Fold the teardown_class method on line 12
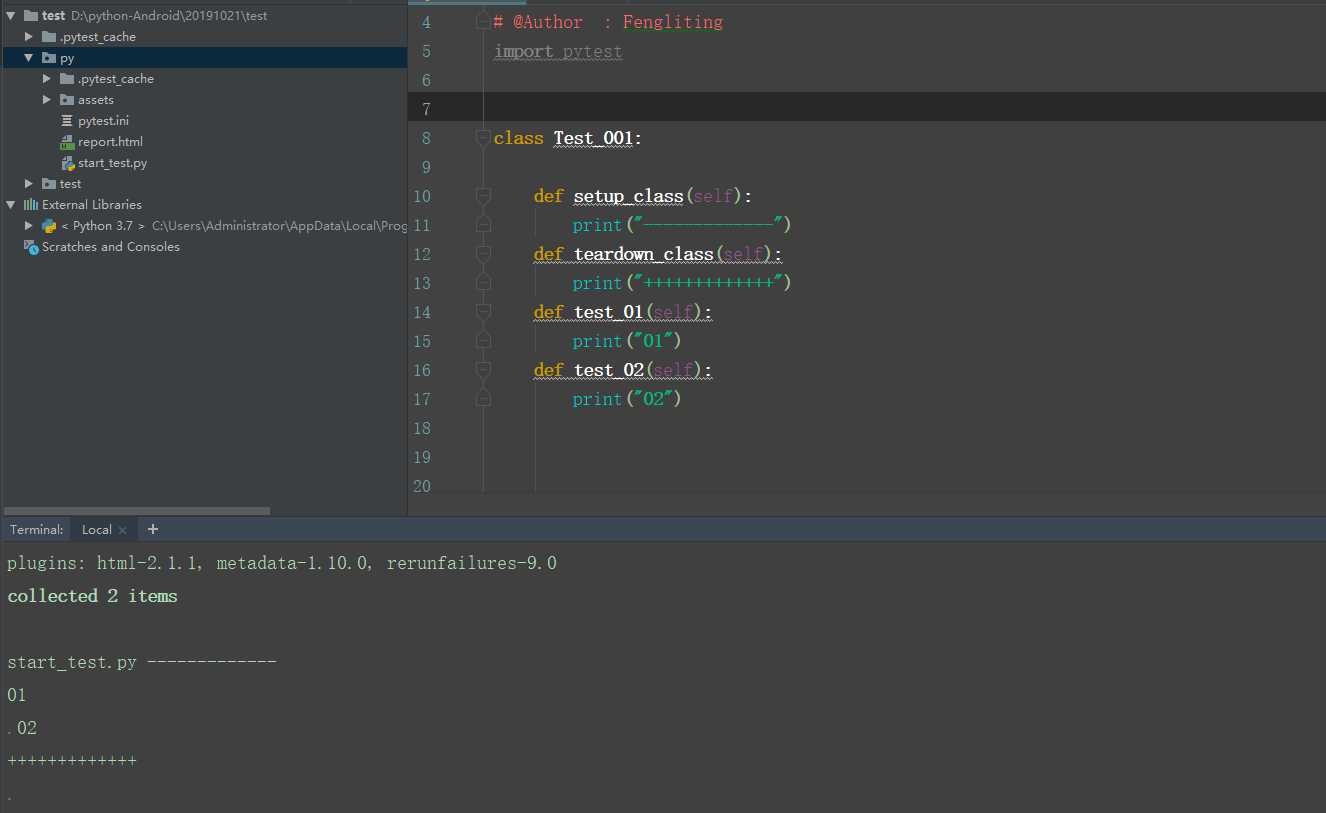The width and height of the screenshot is (1326, 813). pyautogui.click(x=484, y=254)
